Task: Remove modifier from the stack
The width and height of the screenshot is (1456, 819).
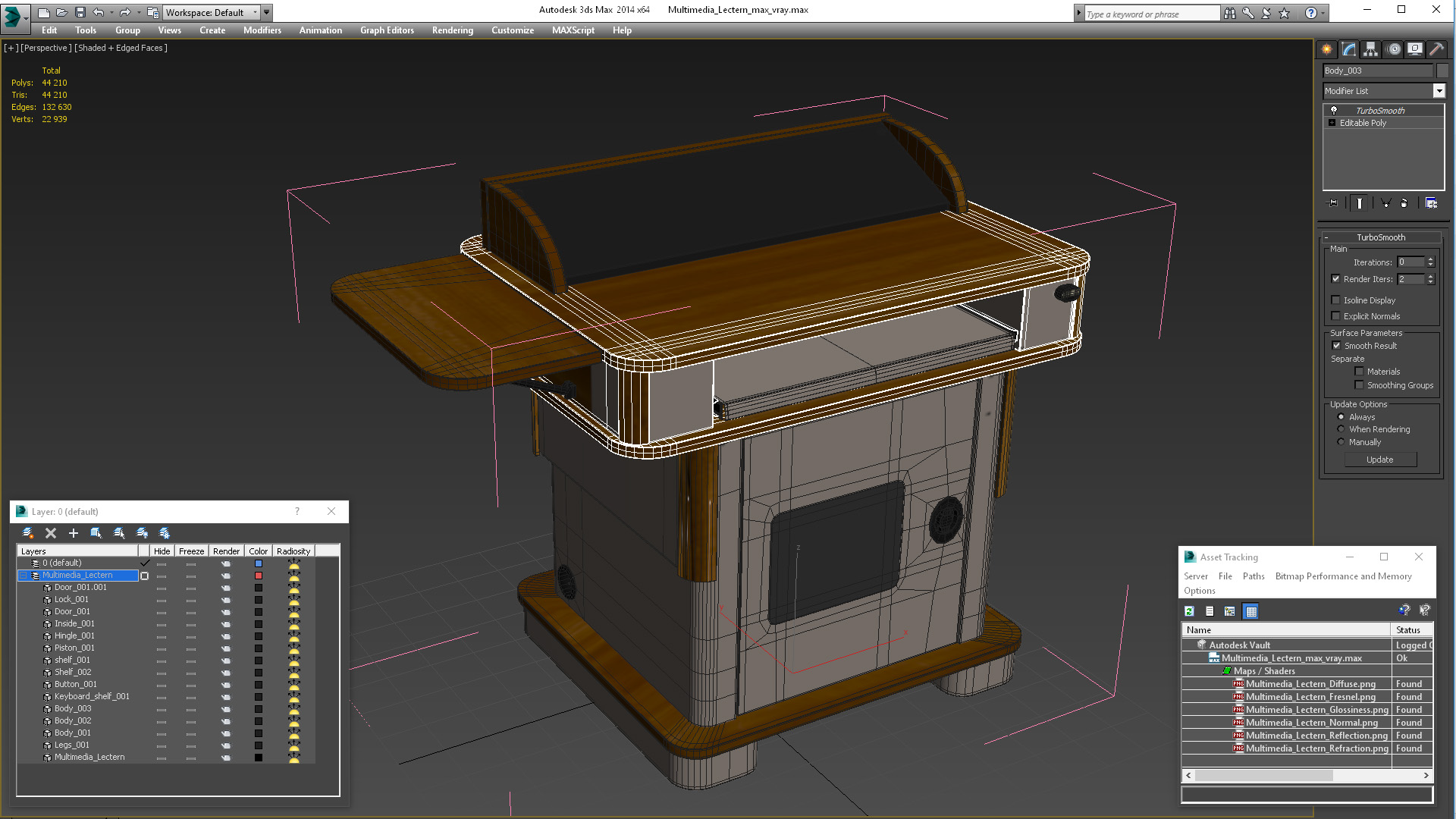Action: tap(1404, 203)
